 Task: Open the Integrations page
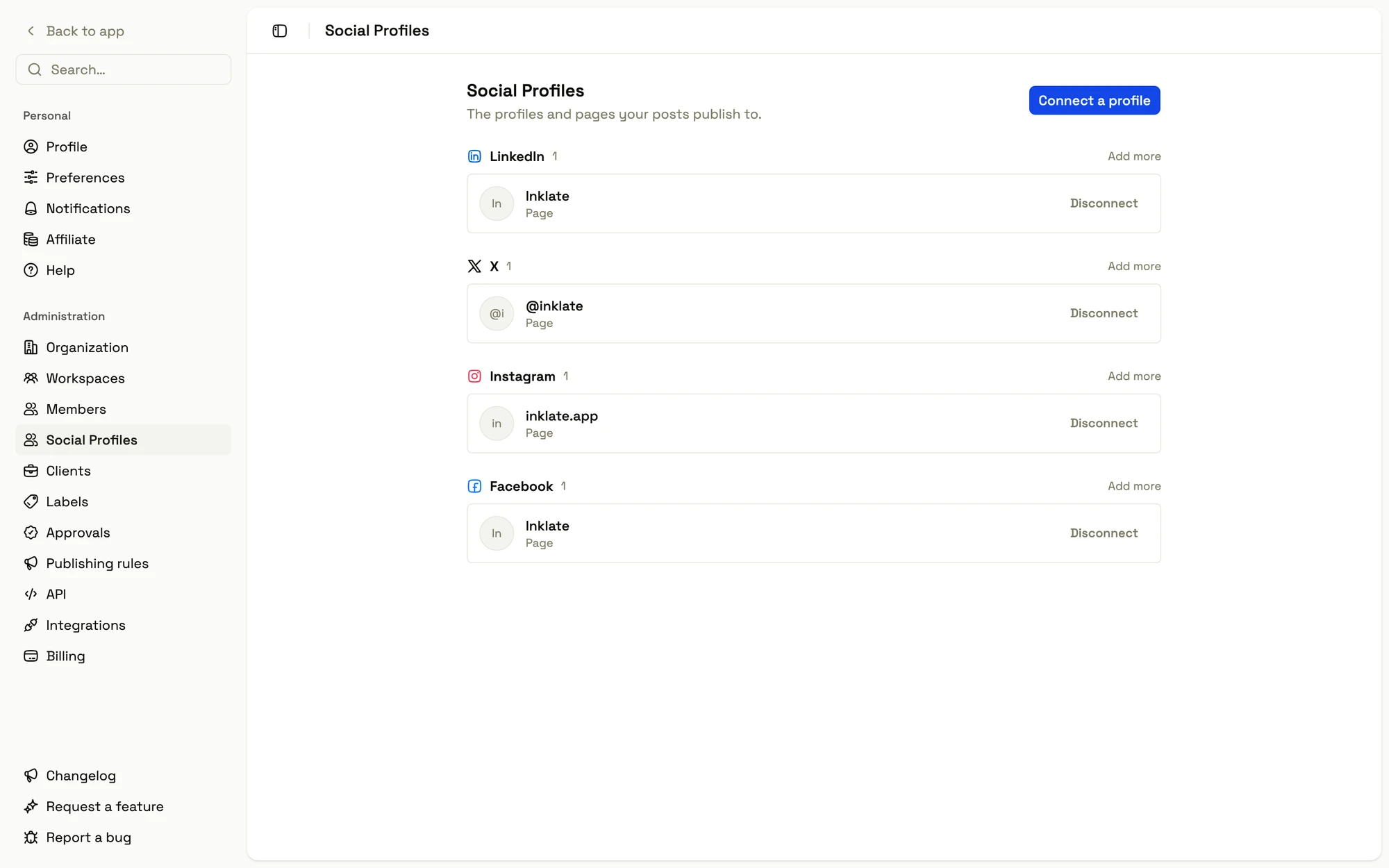[x=123, y=625]
